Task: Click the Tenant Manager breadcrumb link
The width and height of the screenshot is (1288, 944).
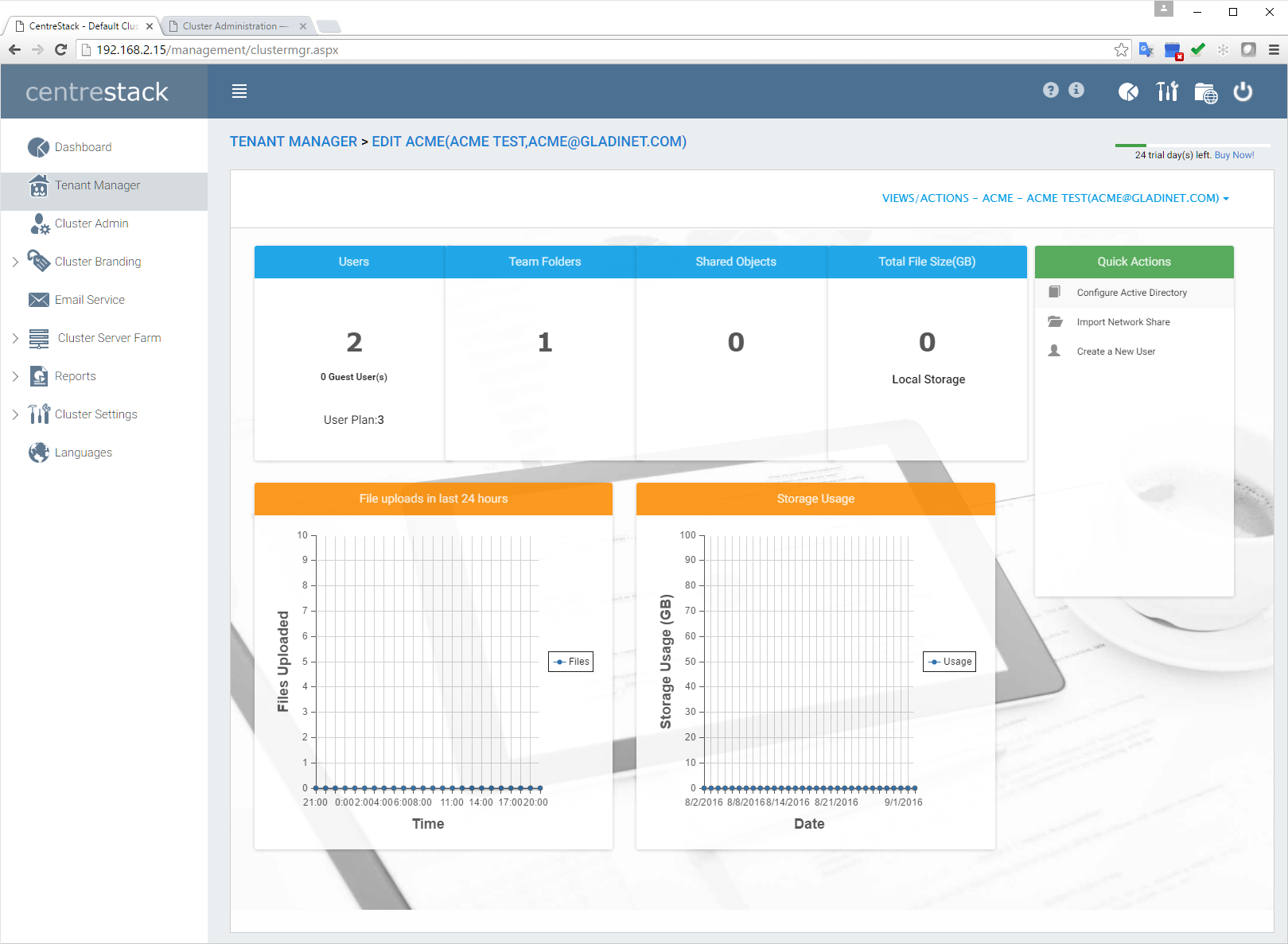Action: 294,142
